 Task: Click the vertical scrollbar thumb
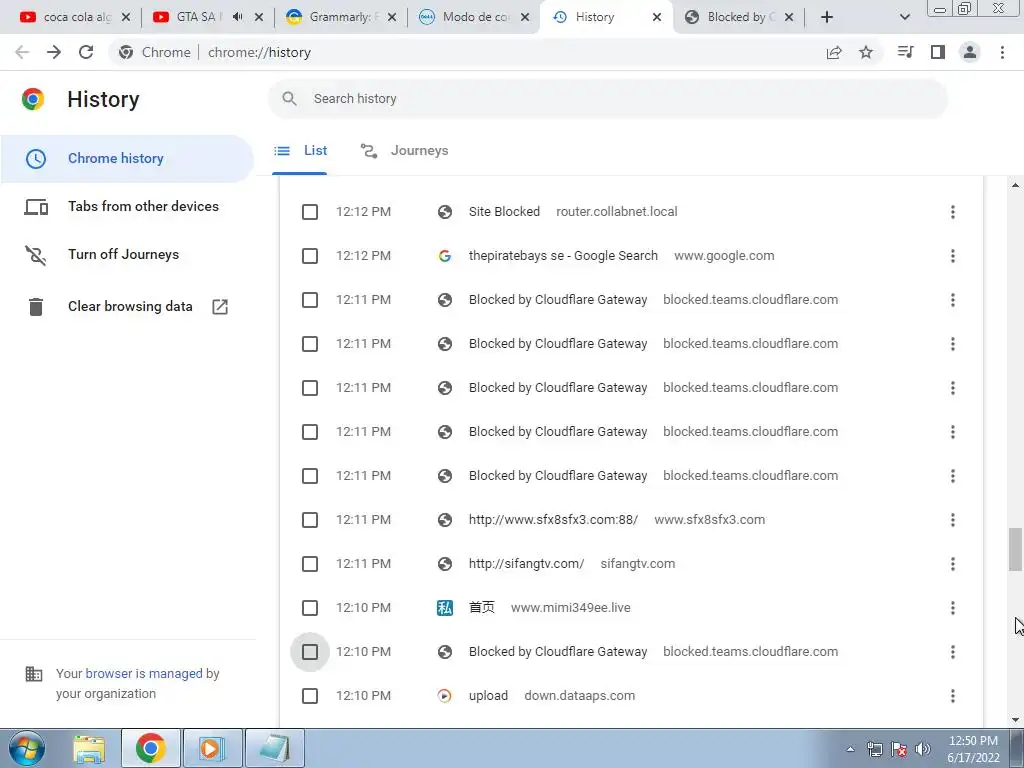coord(1015,549)
